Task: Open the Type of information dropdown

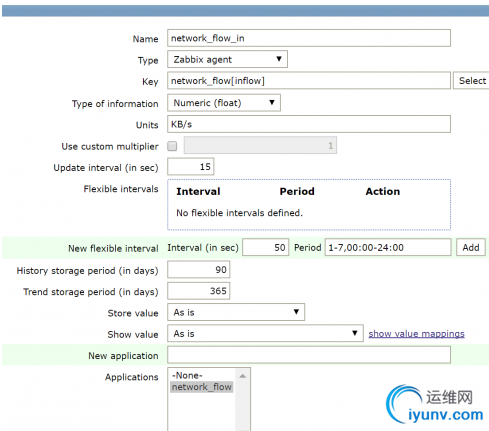Action: (224, 103)
